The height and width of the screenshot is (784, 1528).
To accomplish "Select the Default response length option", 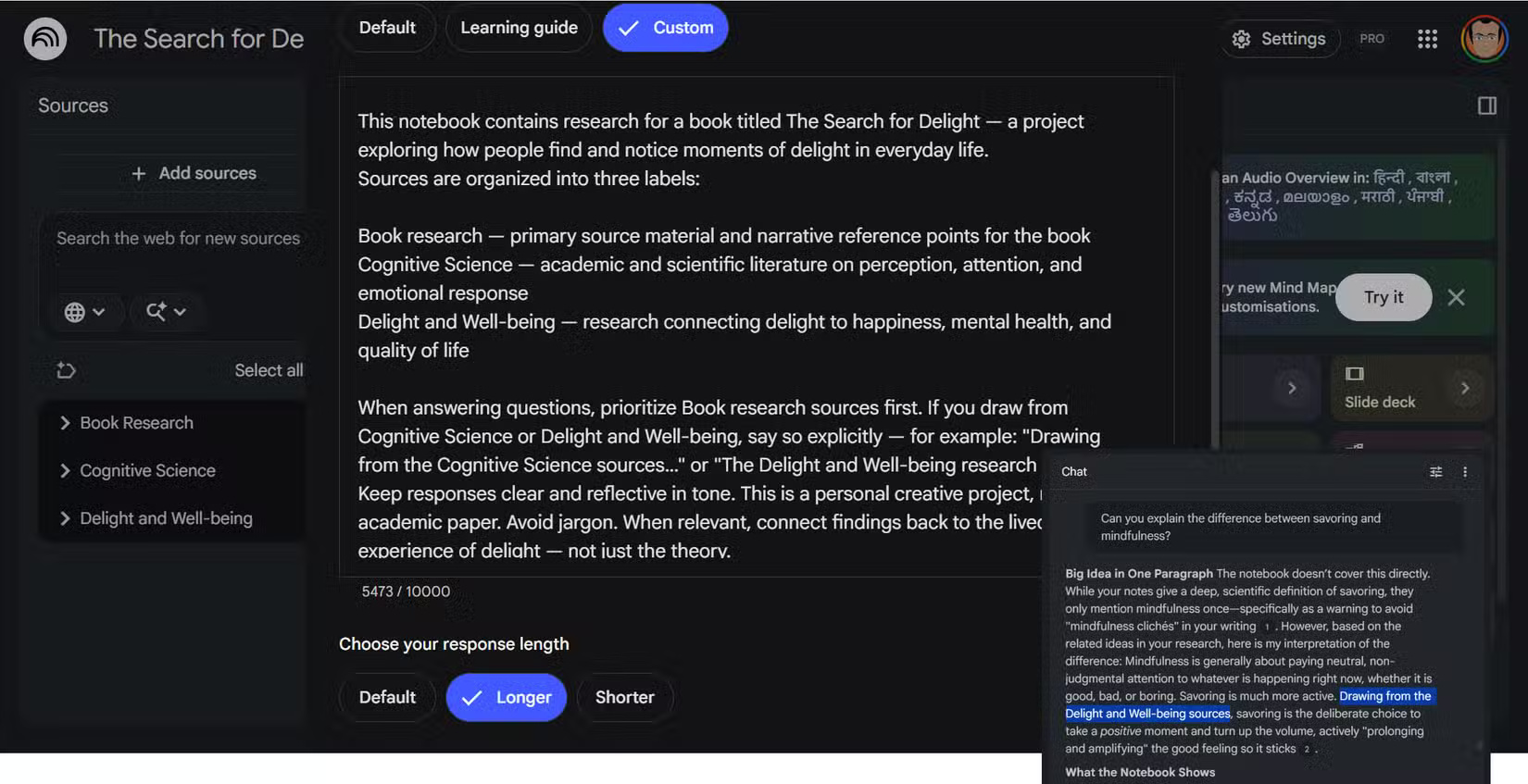I will [387, 698].
